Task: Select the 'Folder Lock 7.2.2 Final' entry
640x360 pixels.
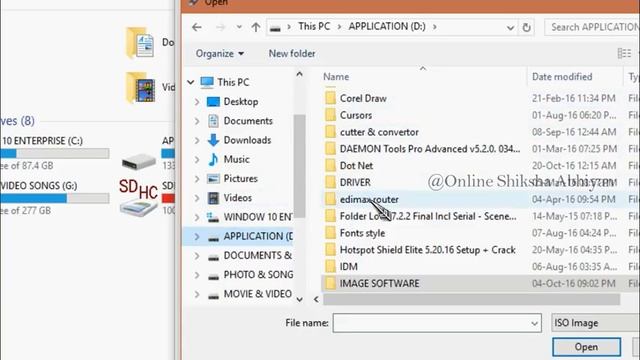Action: point(428,216)
